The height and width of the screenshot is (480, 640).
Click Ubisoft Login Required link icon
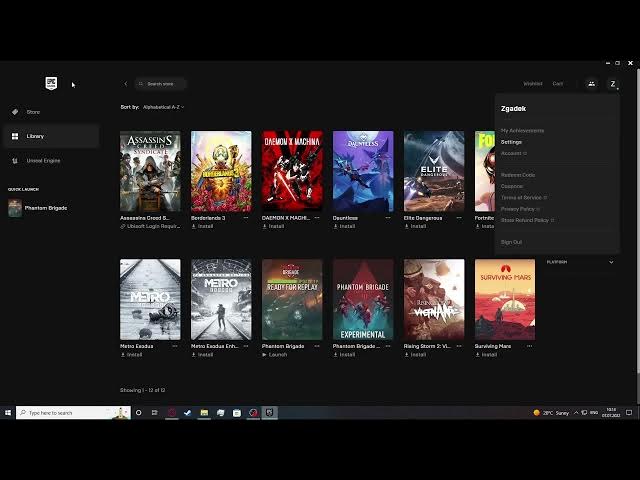(122, 226)
